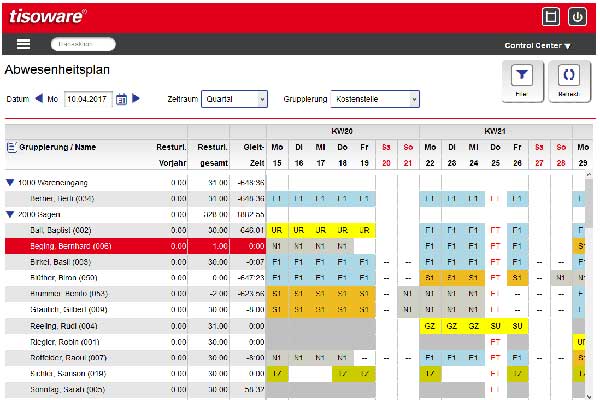Viewport: 600px width, 400px height.
Task: Click the Refresh button
Action: pyautogui.click(x=568, y=80)
